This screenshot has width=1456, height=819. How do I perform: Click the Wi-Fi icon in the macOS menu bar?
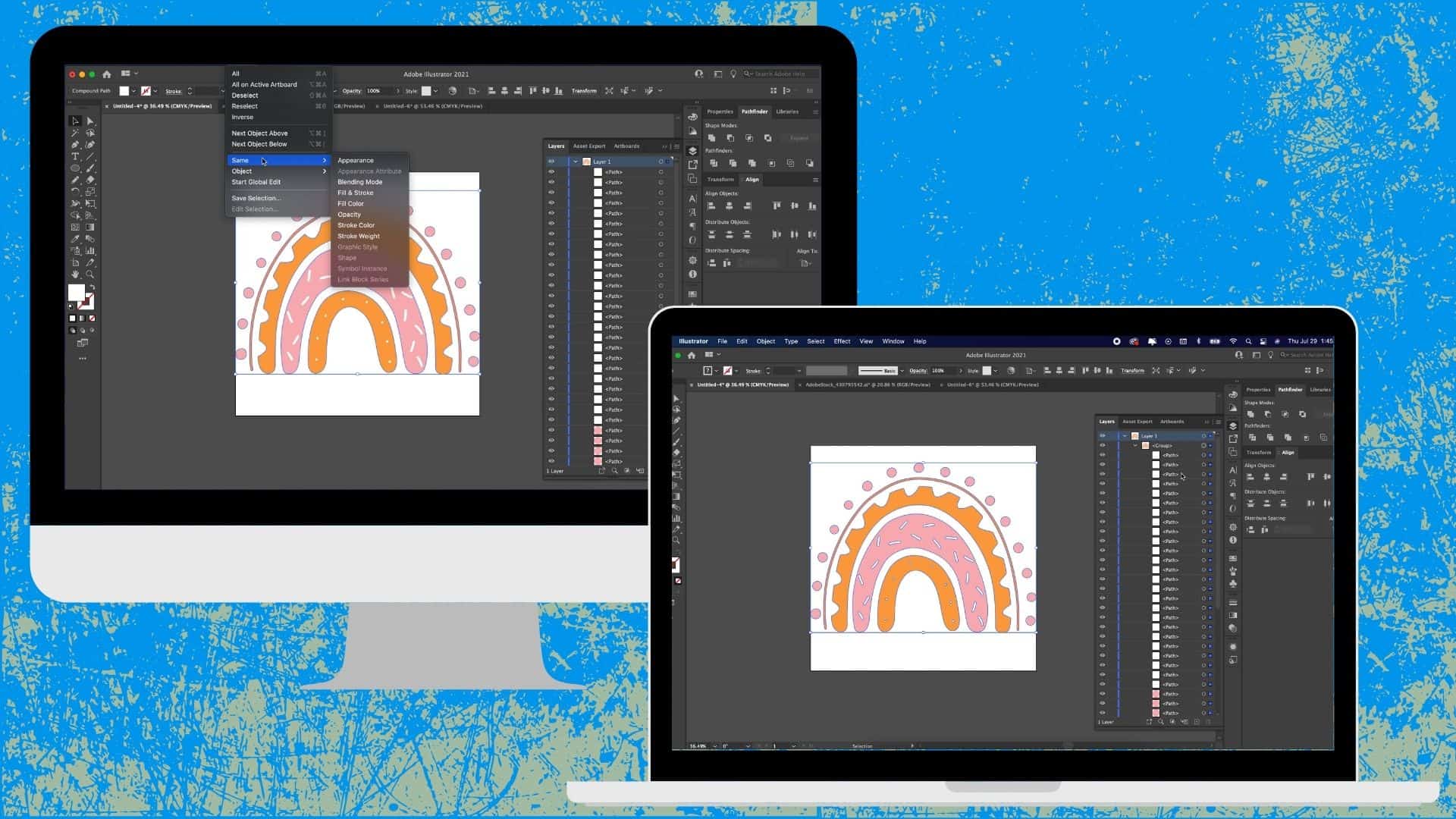pyautogui.click(x=1233, y=341)
